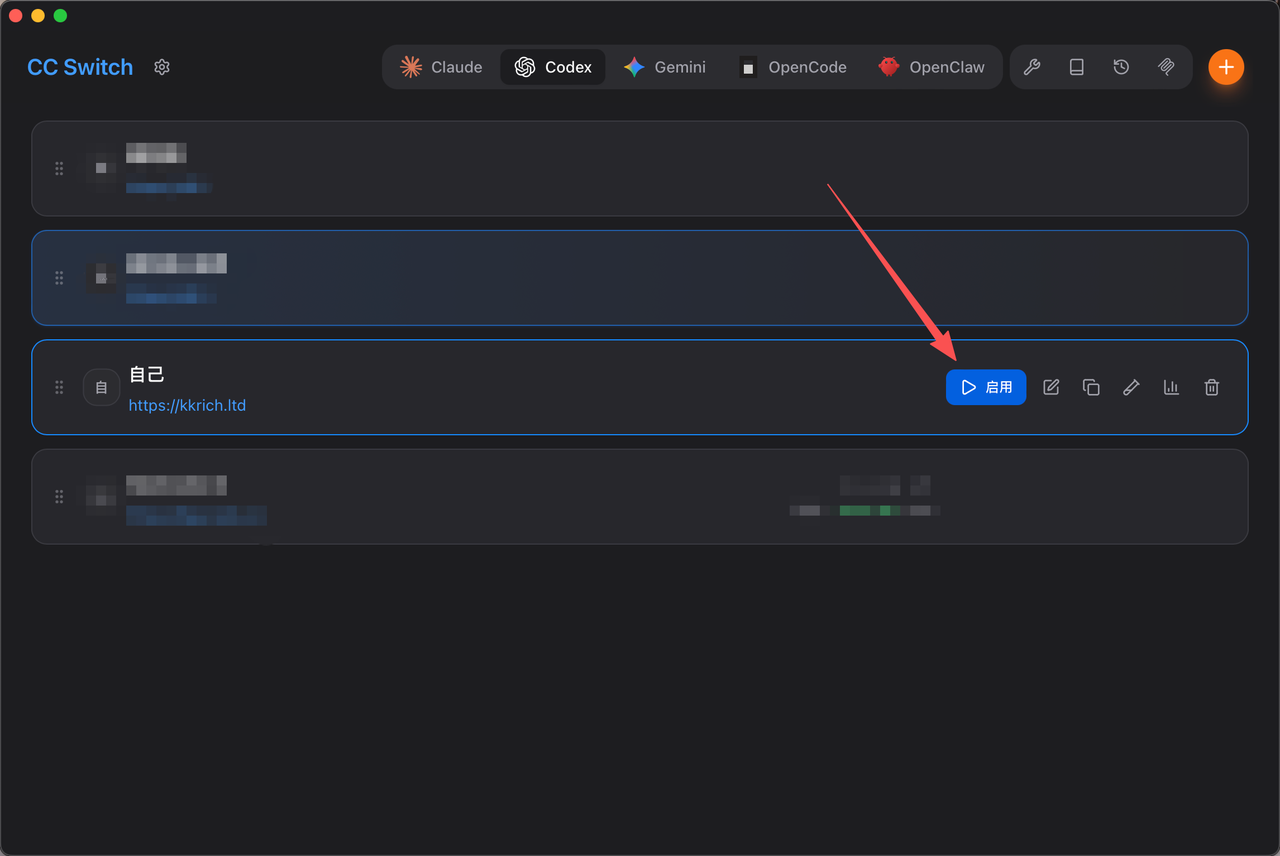Open the settings gear next to CC Switch

point(162,67)
